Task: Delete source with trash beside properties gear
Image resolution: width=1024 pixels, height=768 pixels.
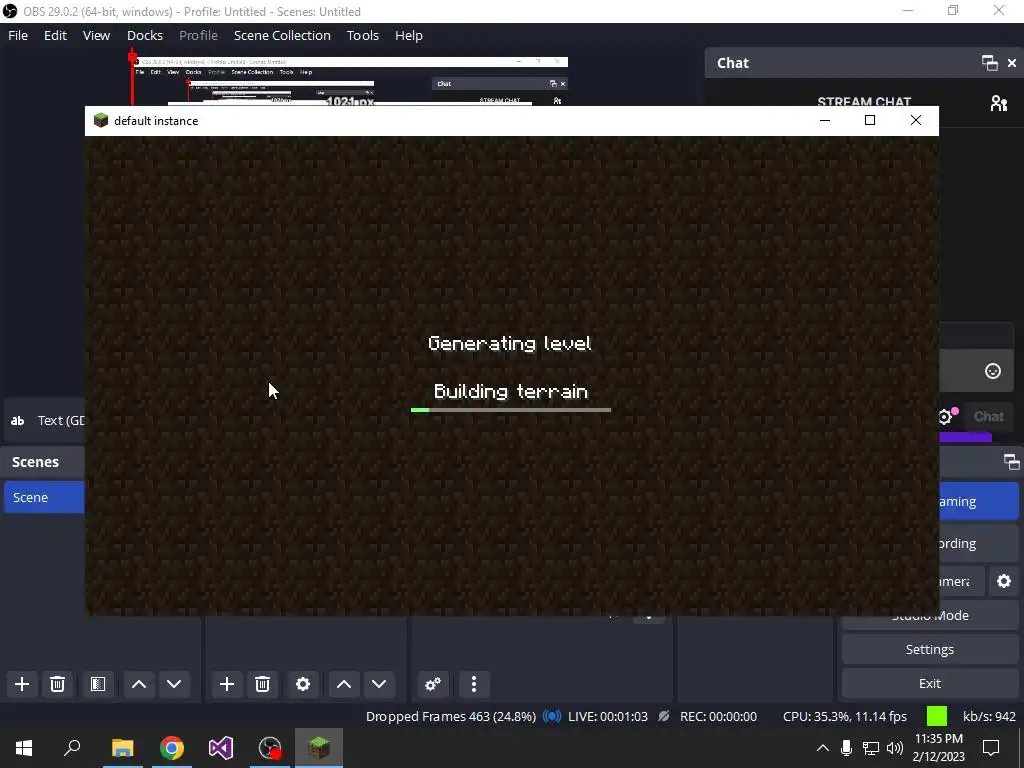Action: pyautogui.click(x=263, y=684)
